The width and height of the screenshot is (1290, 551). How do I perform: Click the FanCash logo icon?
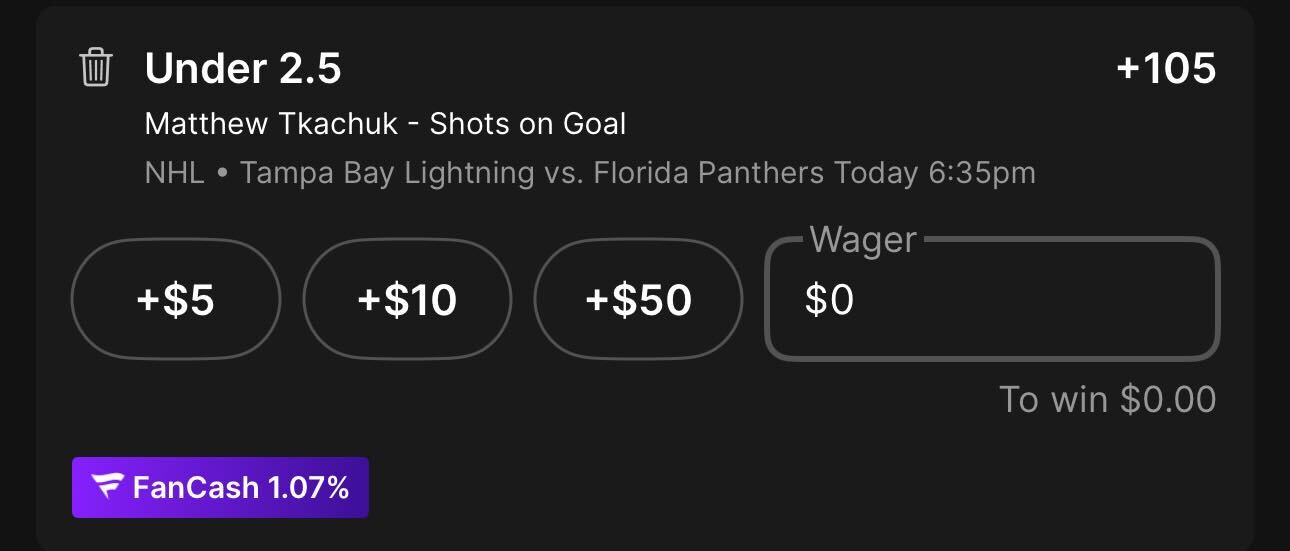(x=107, y=487)
